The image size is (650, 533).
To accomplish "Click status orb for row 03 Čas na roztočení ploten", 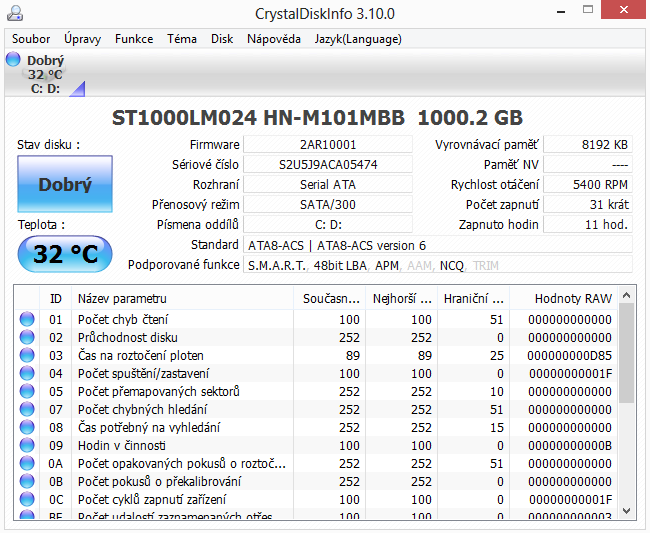I will pyautogui.click(x=27, y=356).
